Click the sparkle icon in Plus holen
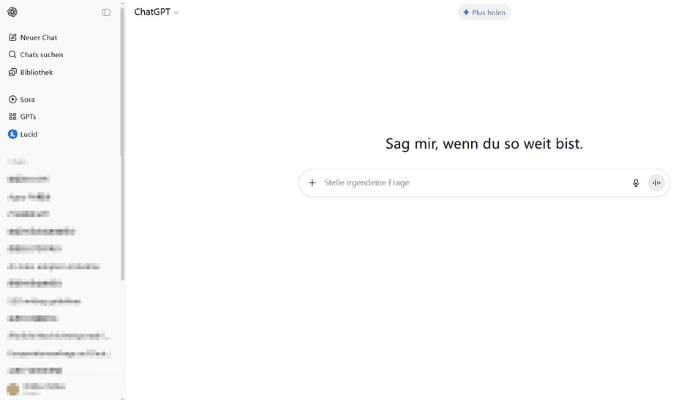The height and width of the screenshot is (400, 700). pyautogui.click(x=466, y=12)
